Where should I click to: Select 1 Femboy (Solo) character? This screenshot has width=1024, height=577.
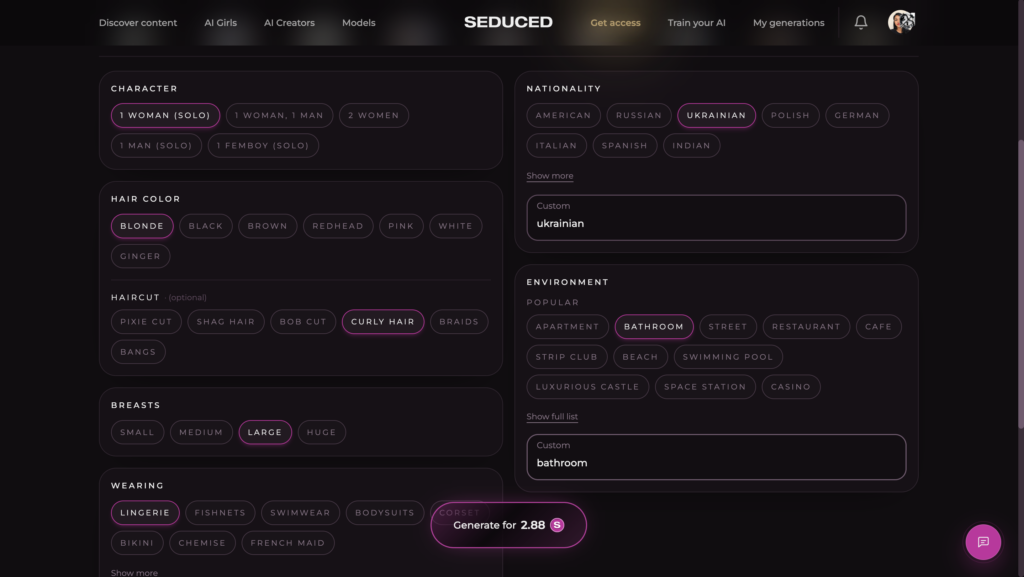tap(263, 146)
